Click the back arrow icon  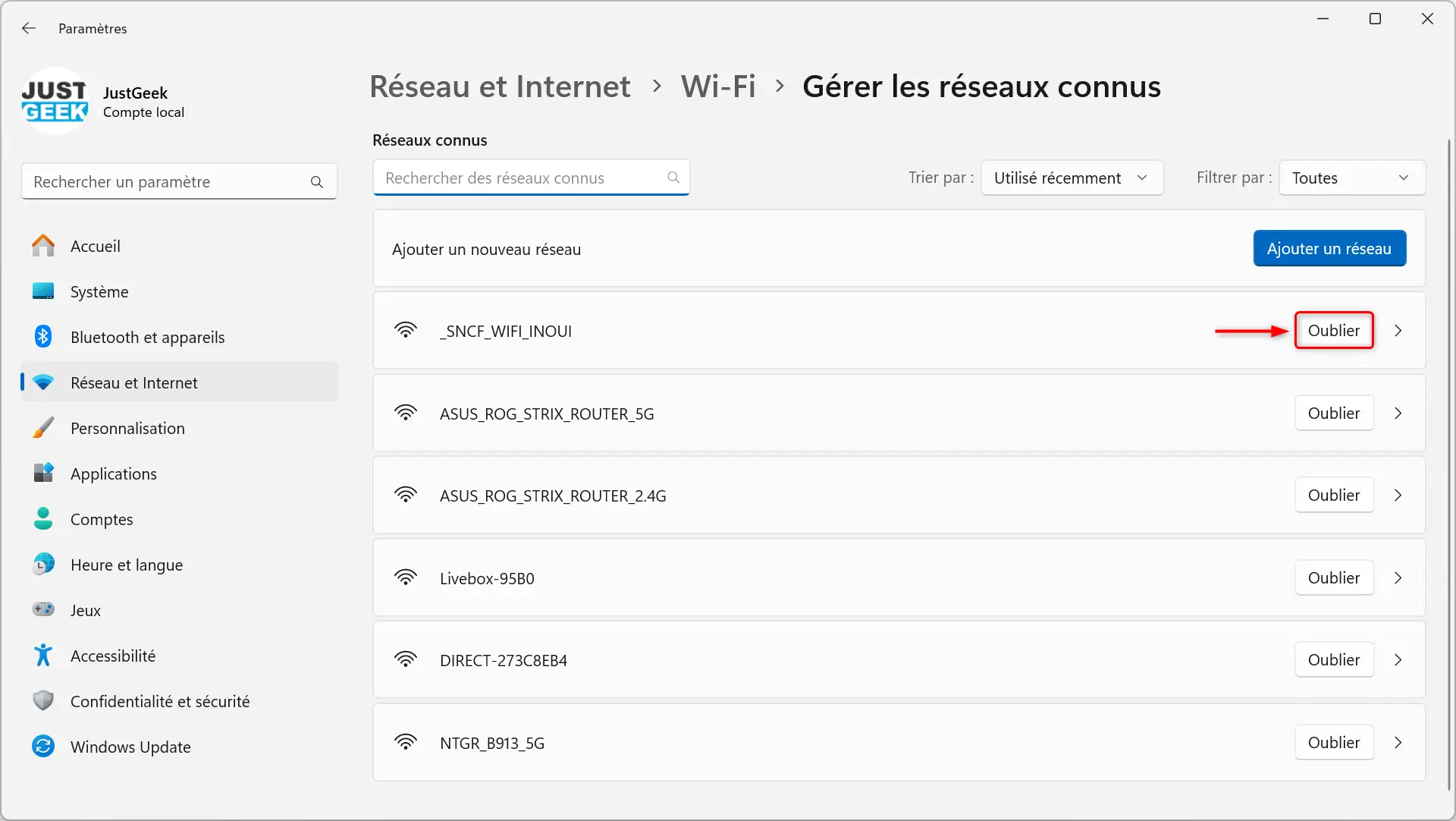29,28
